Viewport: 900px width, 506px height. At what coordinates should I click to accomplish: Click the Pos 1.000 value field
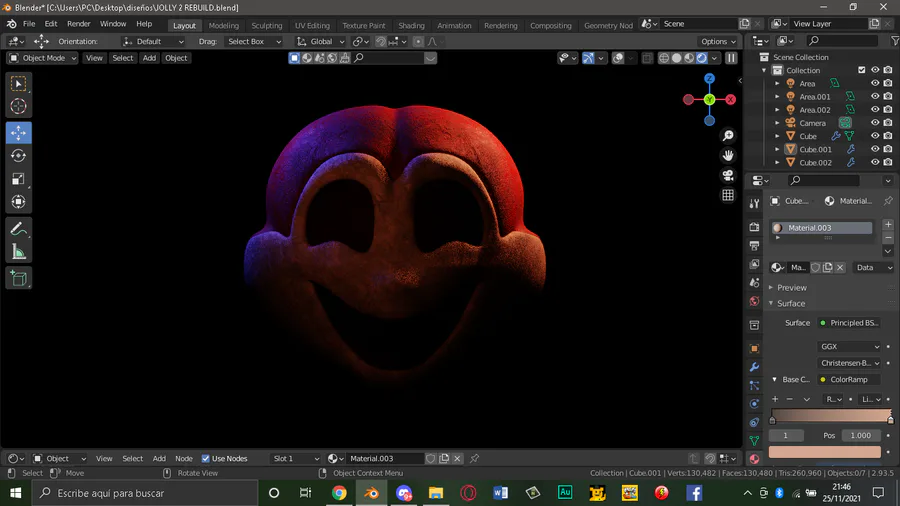coord(860,435)
